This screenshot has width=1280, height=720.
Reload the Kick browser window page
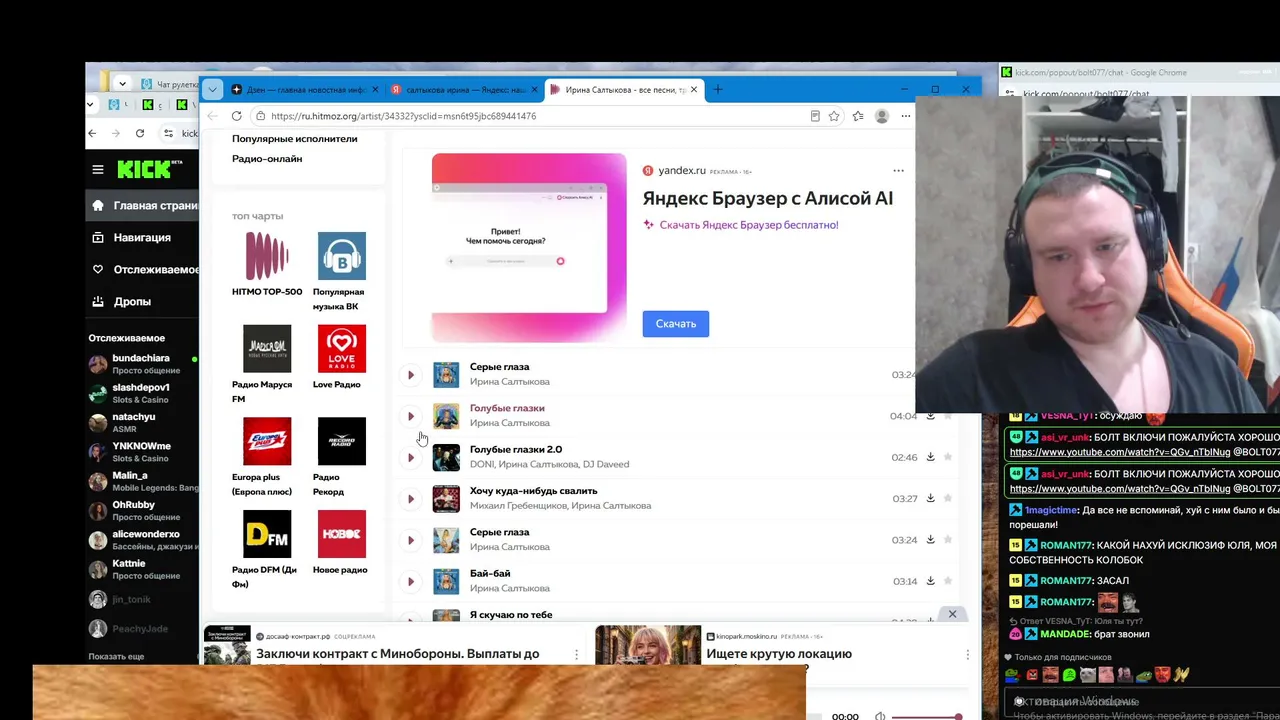coord(140,133)
